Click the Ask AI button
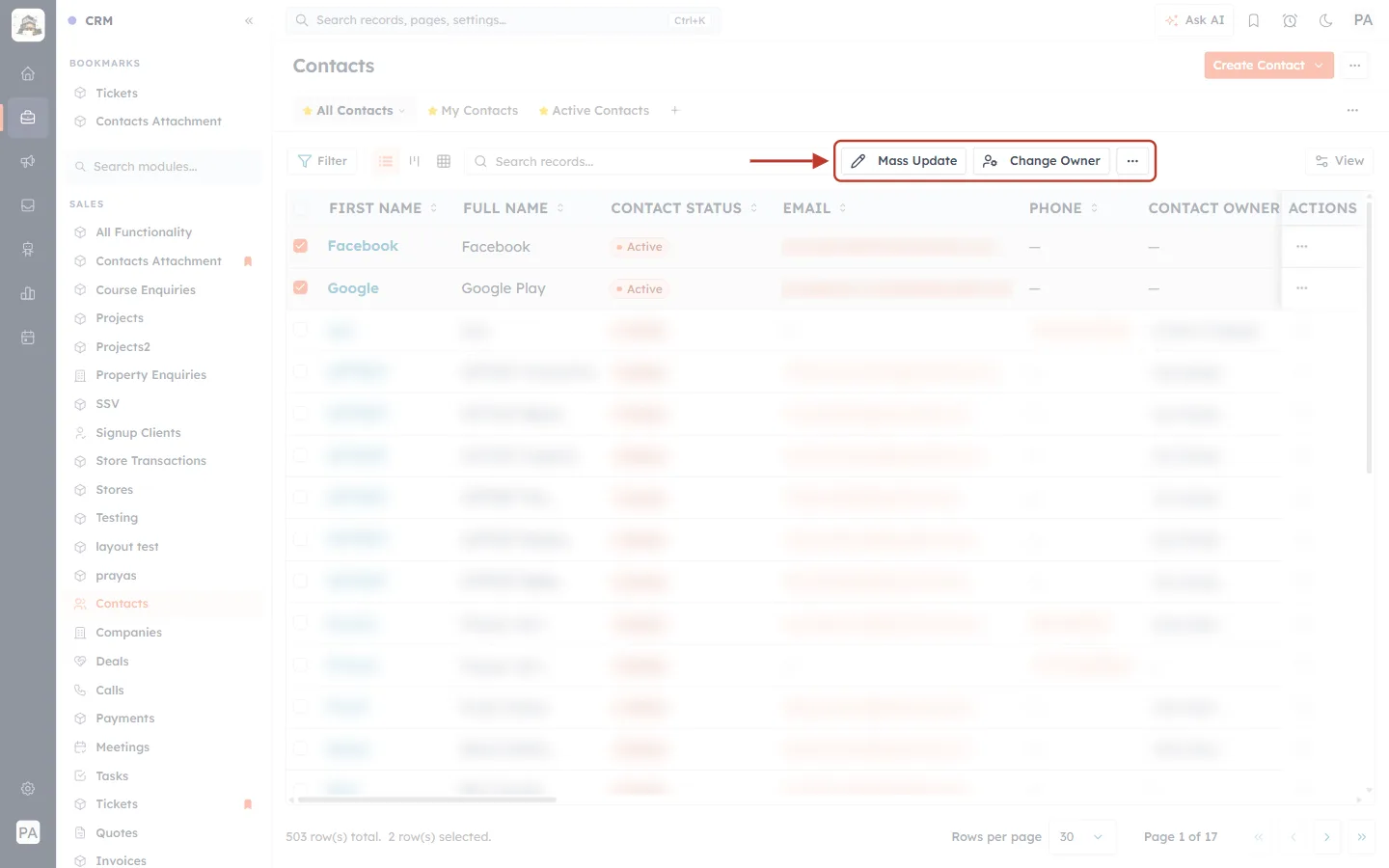The height and width of the screenshot is (868, 1389). (1194, 20)
